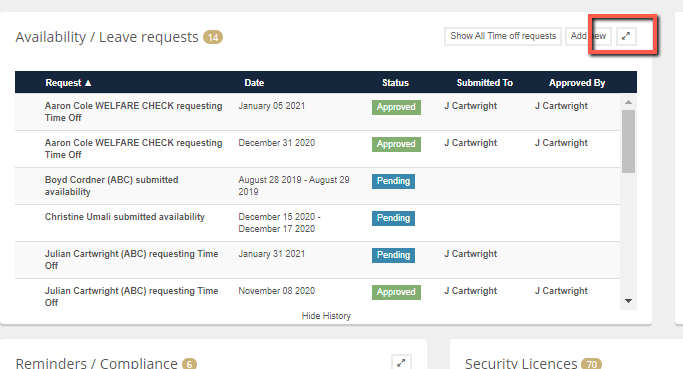Sort the table by Date column

(x=254, y=83)
